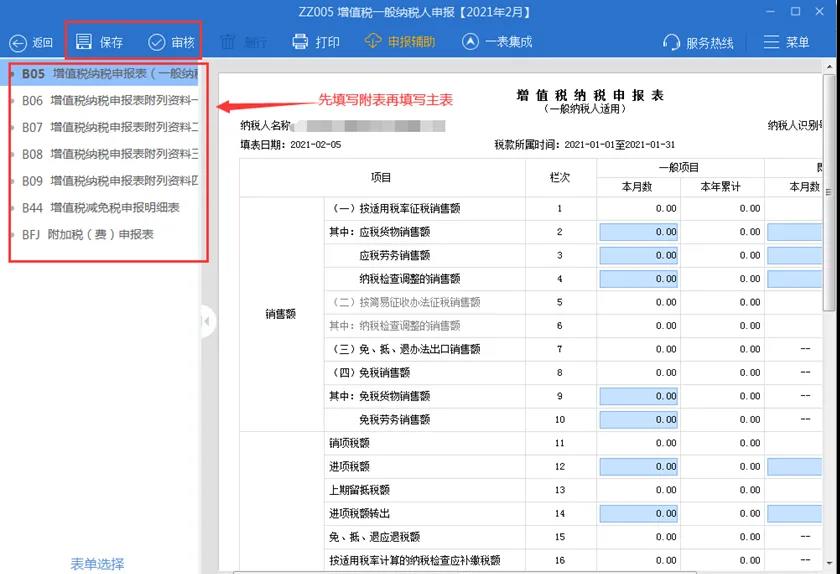840x574 pixels.
Task: Click row label 按适用税率计算的纳税检查应补缴税额
Action: click(x=415, y=561)
